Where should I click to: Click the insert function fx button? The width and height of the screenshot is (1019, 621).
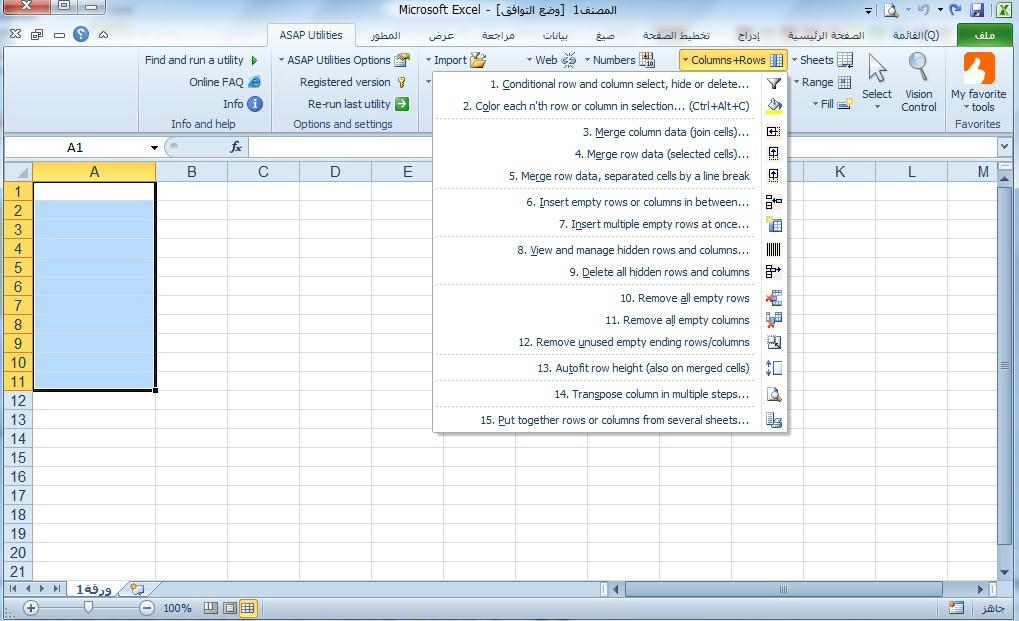click(x=236, y=147)
